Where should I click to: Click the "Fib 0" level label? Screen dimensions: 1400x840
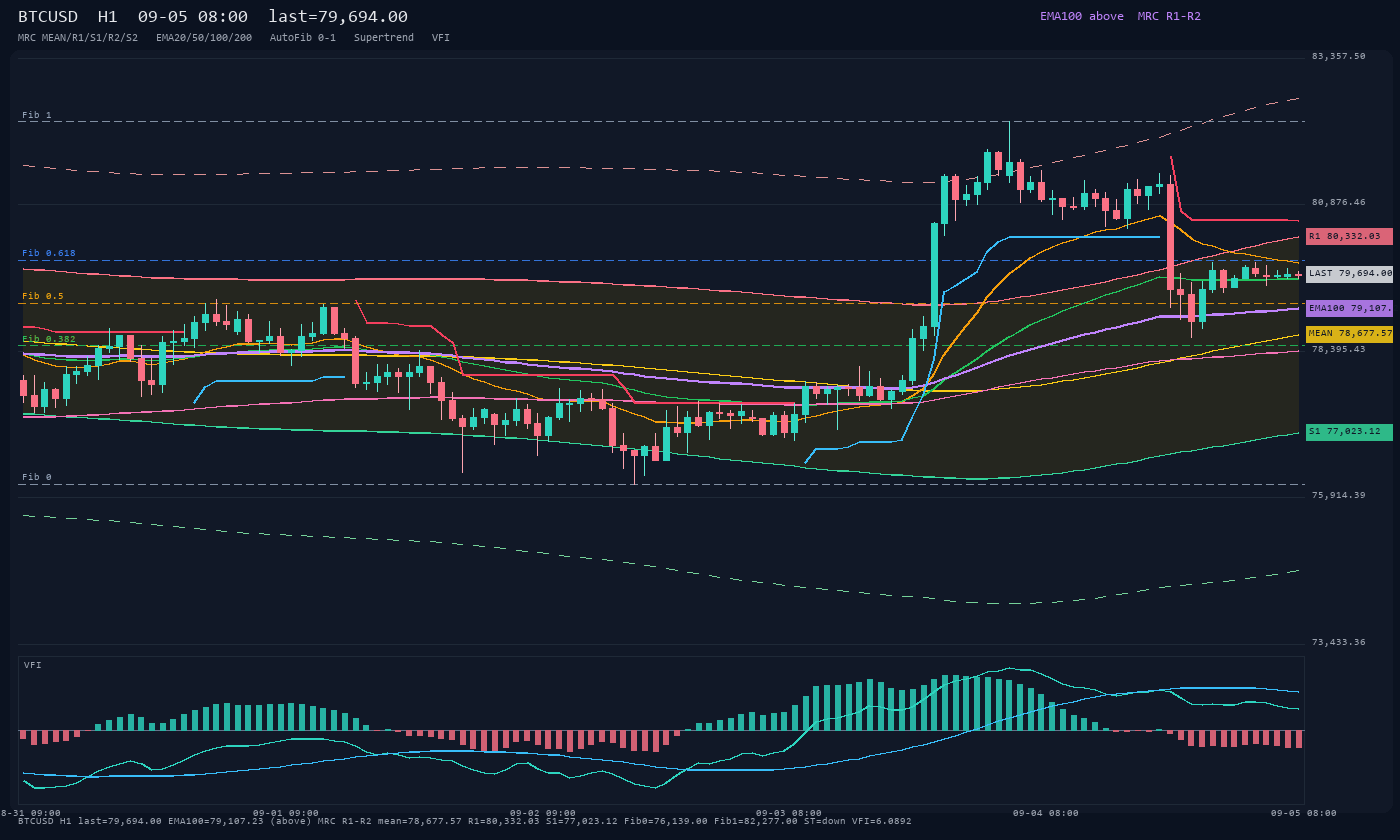coord(37,477)
